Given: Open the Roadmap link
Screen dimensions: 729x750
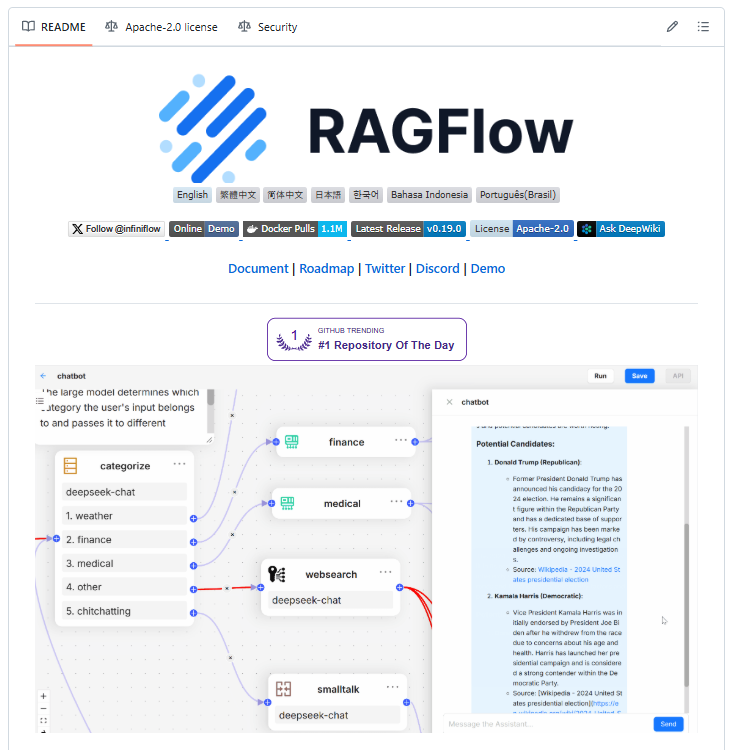Looking at the screenshot, I should point(327,268).
